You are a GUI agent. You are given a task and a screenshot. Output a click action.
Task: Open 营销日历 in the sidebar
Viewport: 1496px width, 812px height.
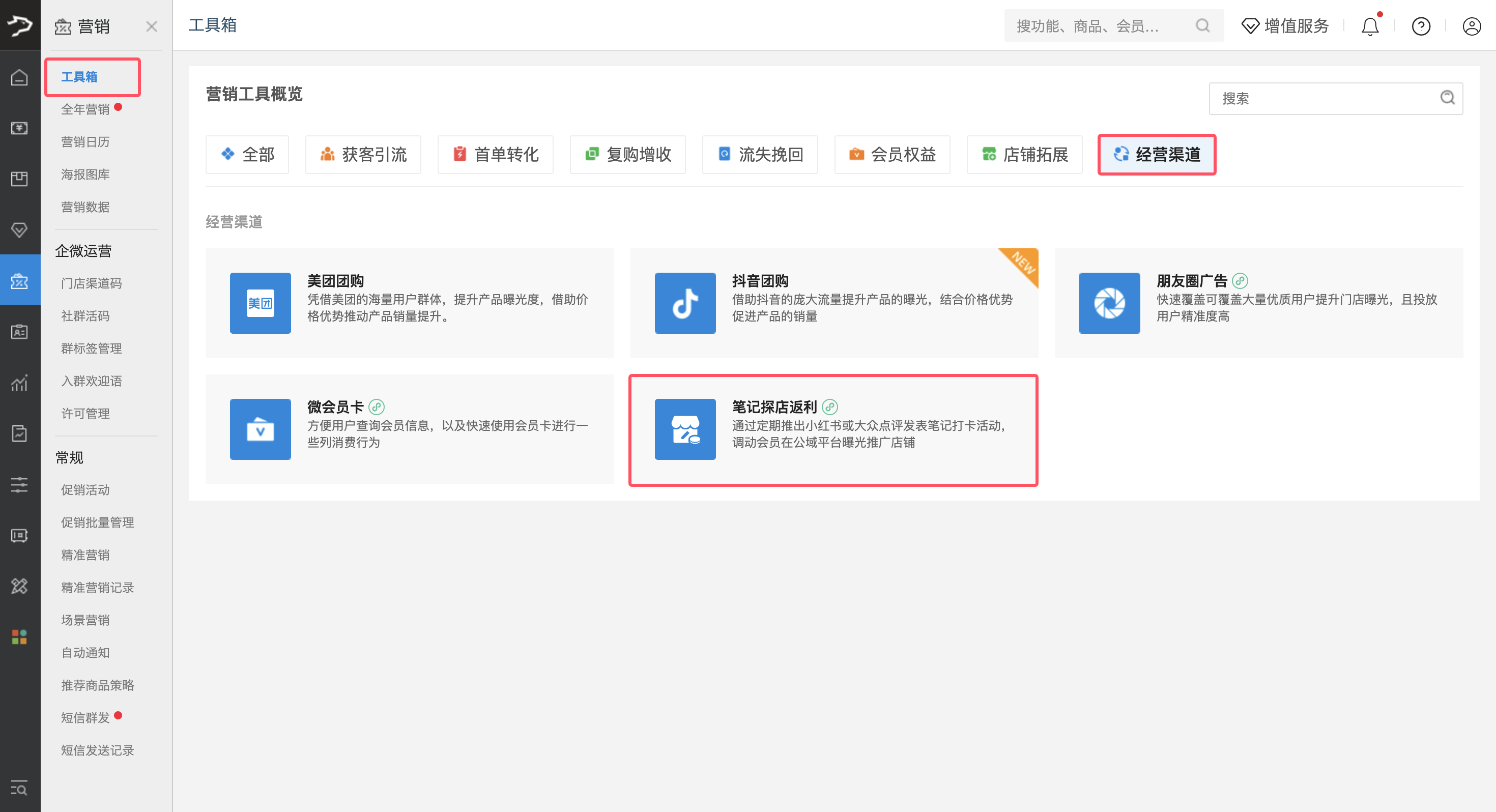(x=85, y=142)
